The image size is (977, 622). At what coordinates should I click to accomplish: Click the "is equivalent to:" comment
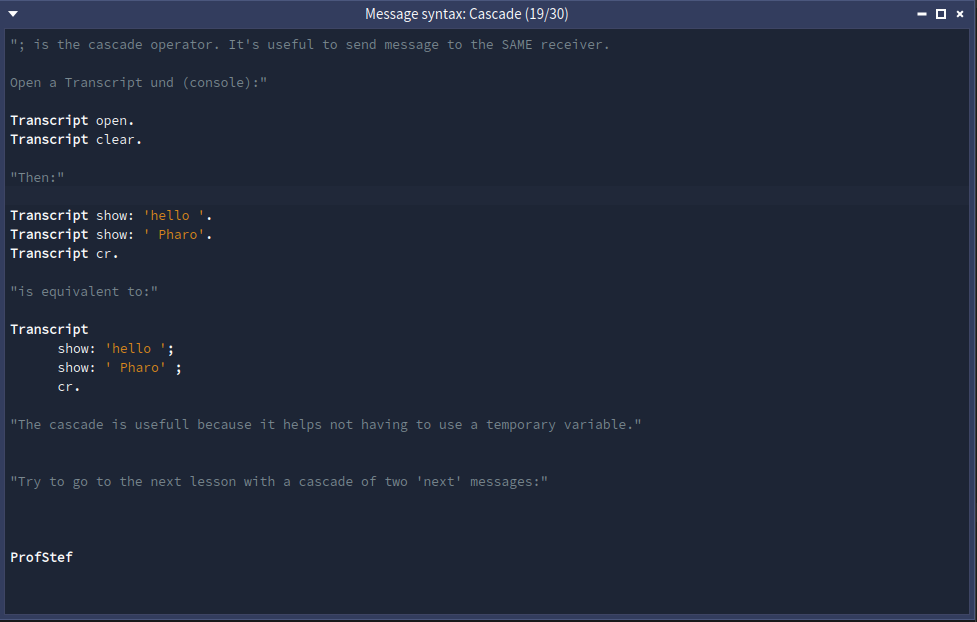[84, 291]
